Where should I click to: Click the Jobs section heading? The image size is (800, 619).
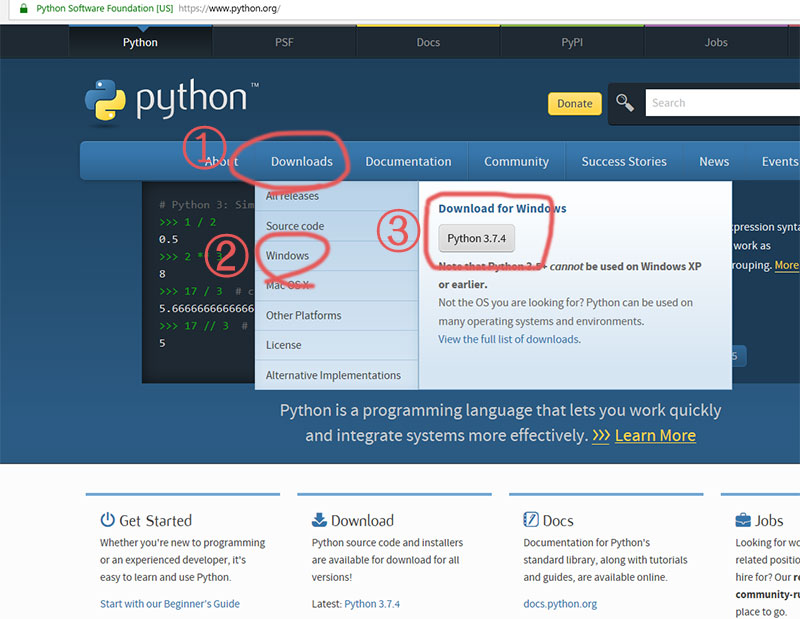coord(769,521)
